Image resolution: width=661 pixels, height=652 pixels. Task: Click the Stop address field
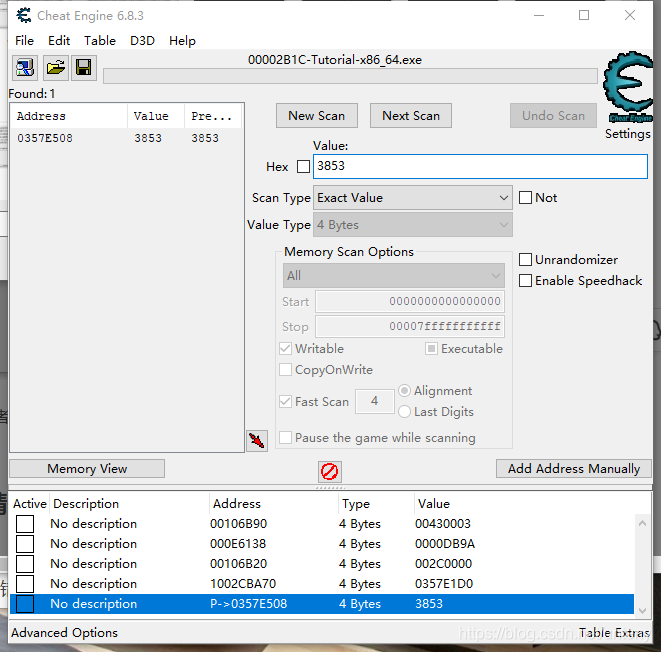[x=410, y=326]
